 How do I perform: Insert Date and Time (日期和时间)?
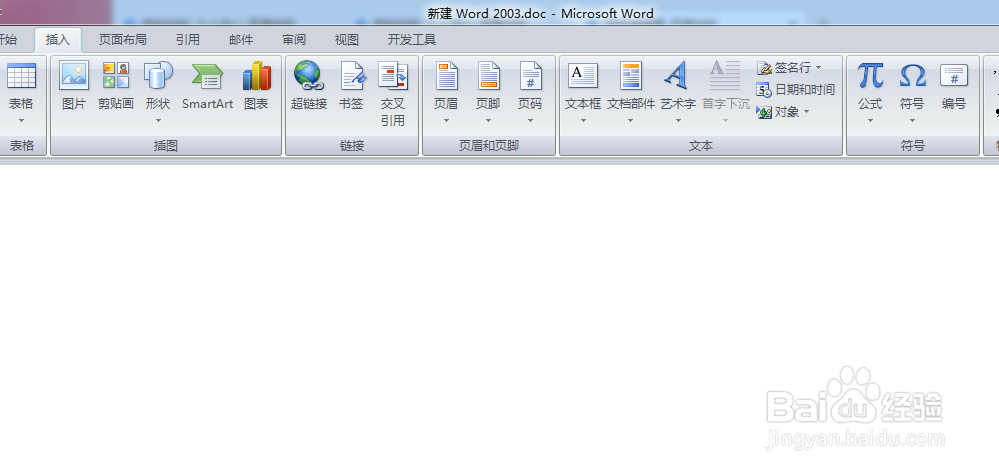coord(795,89)
